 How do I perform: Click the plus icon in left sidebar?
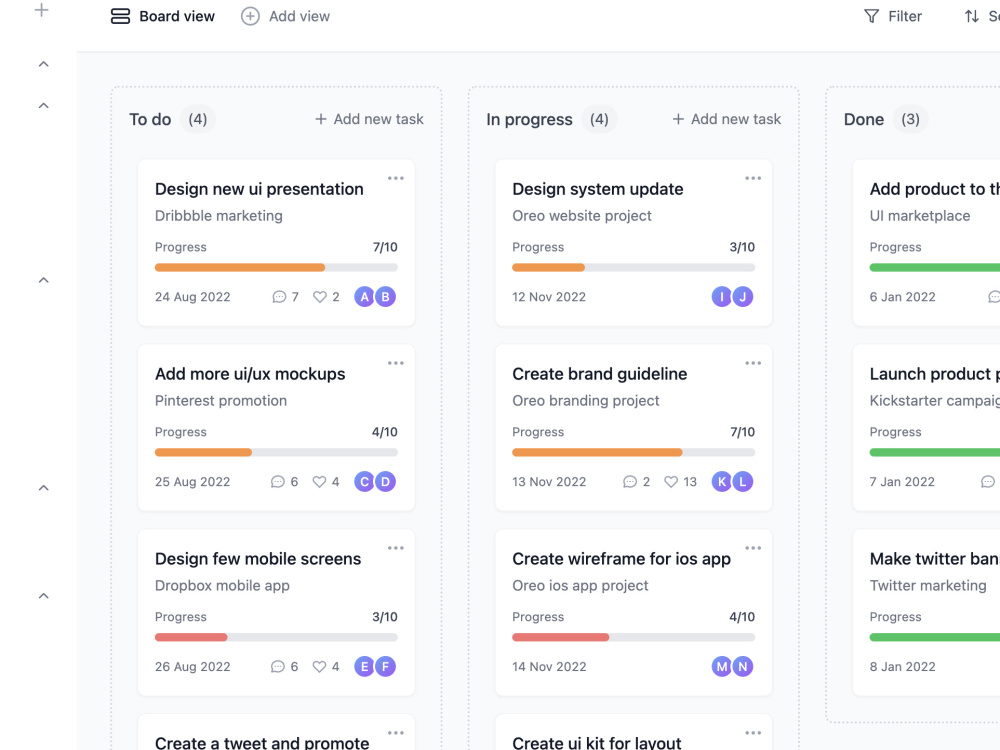pyautogui.click(x=41, y=10)
